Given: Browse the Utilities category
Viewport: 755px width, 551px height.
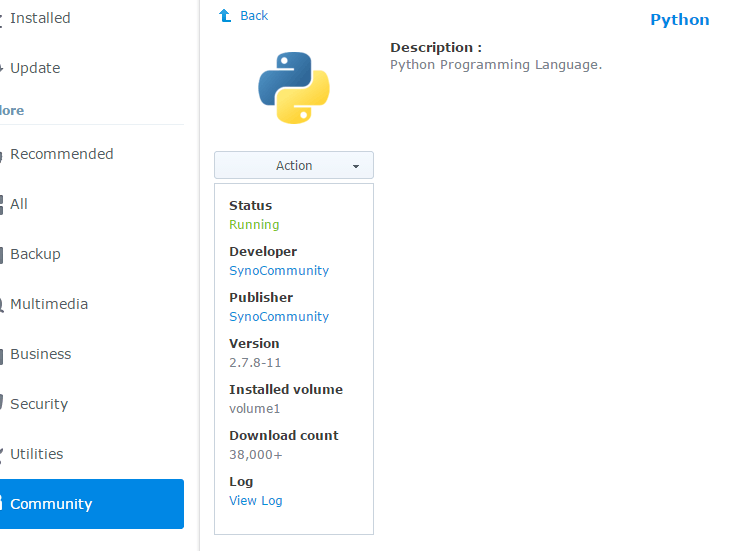Looking at the screenshot, I should [x=36, y=454].
